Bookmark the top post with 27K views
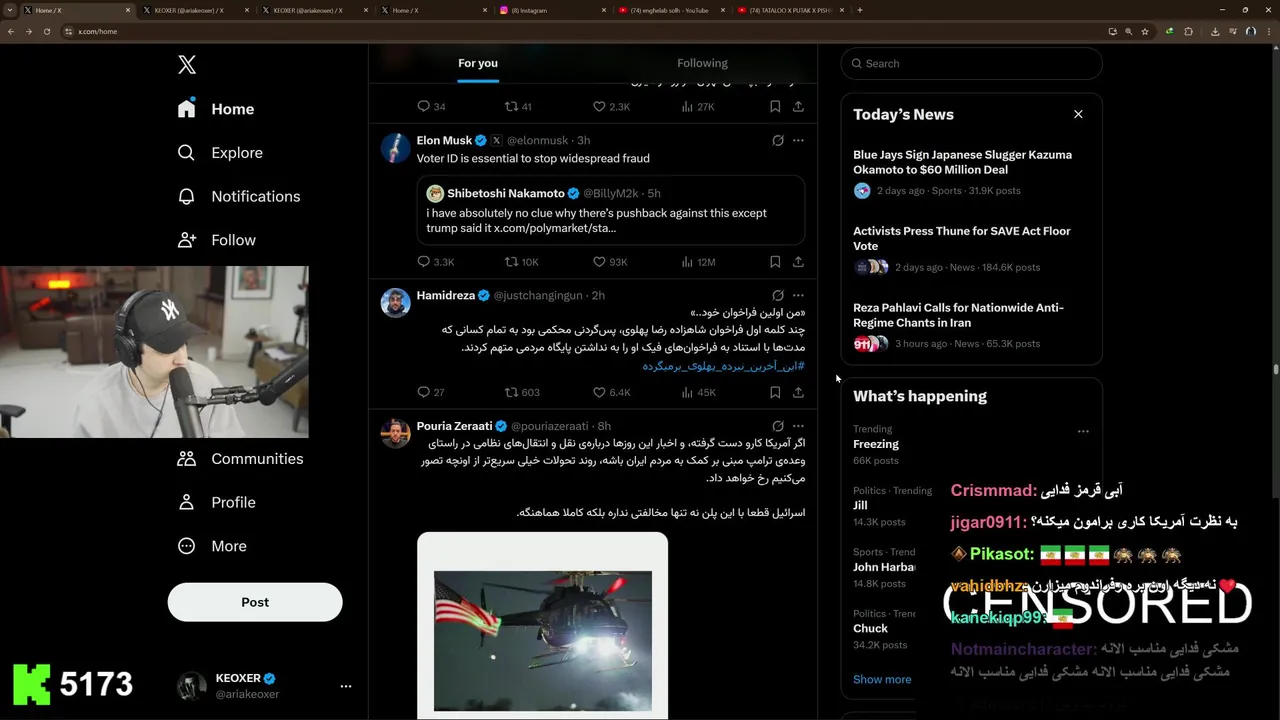Screen dimensions: 1280x720 tap(775, 106)
